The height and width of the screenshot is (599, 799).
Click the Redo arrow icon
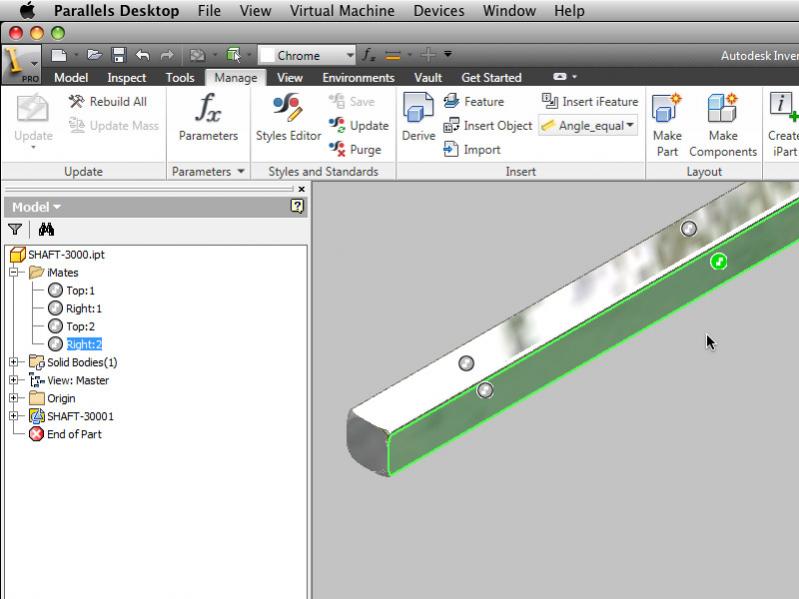tap(167, 55)
